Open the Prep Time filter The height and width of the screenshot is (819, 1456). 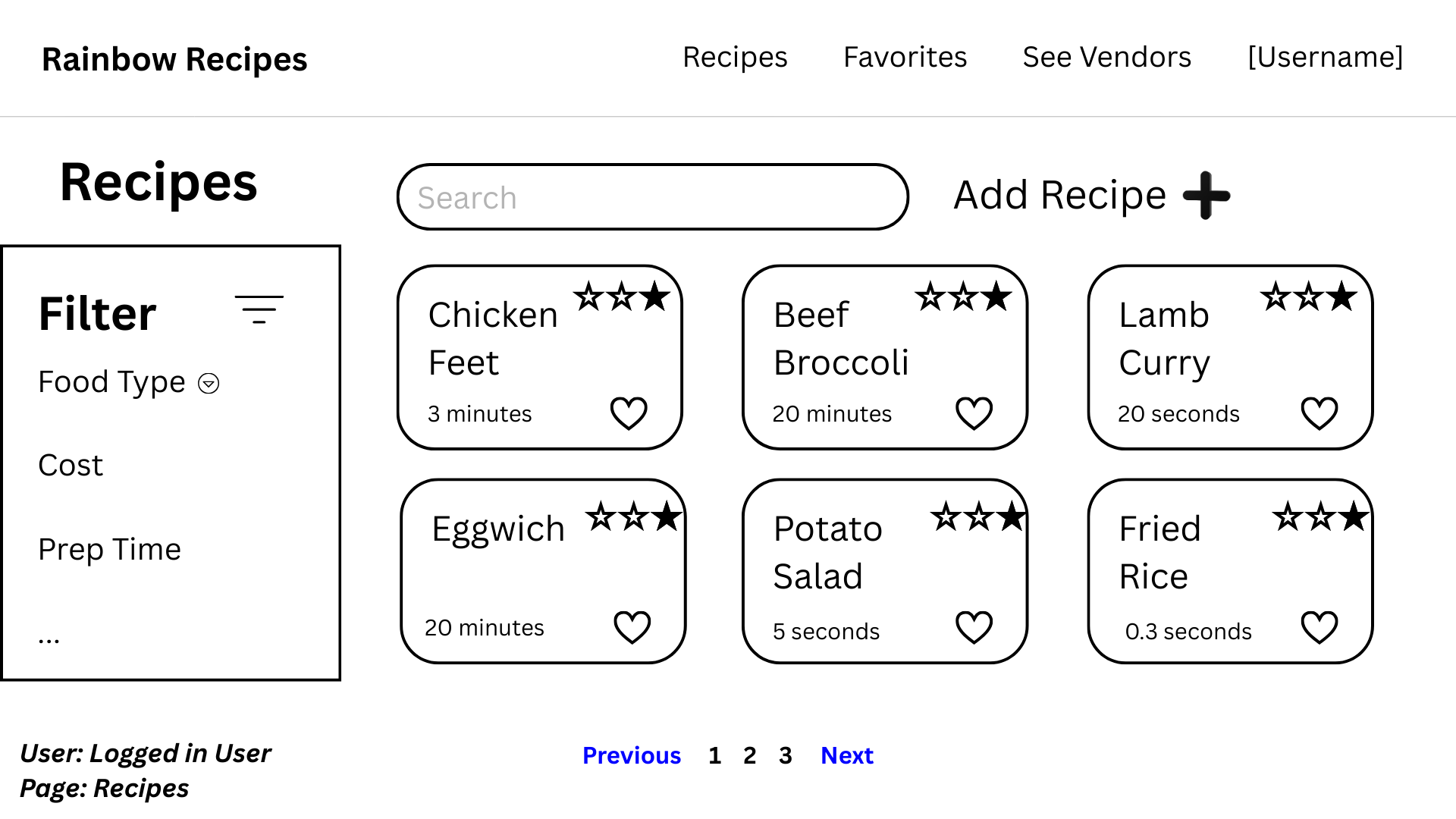[110, 549]
